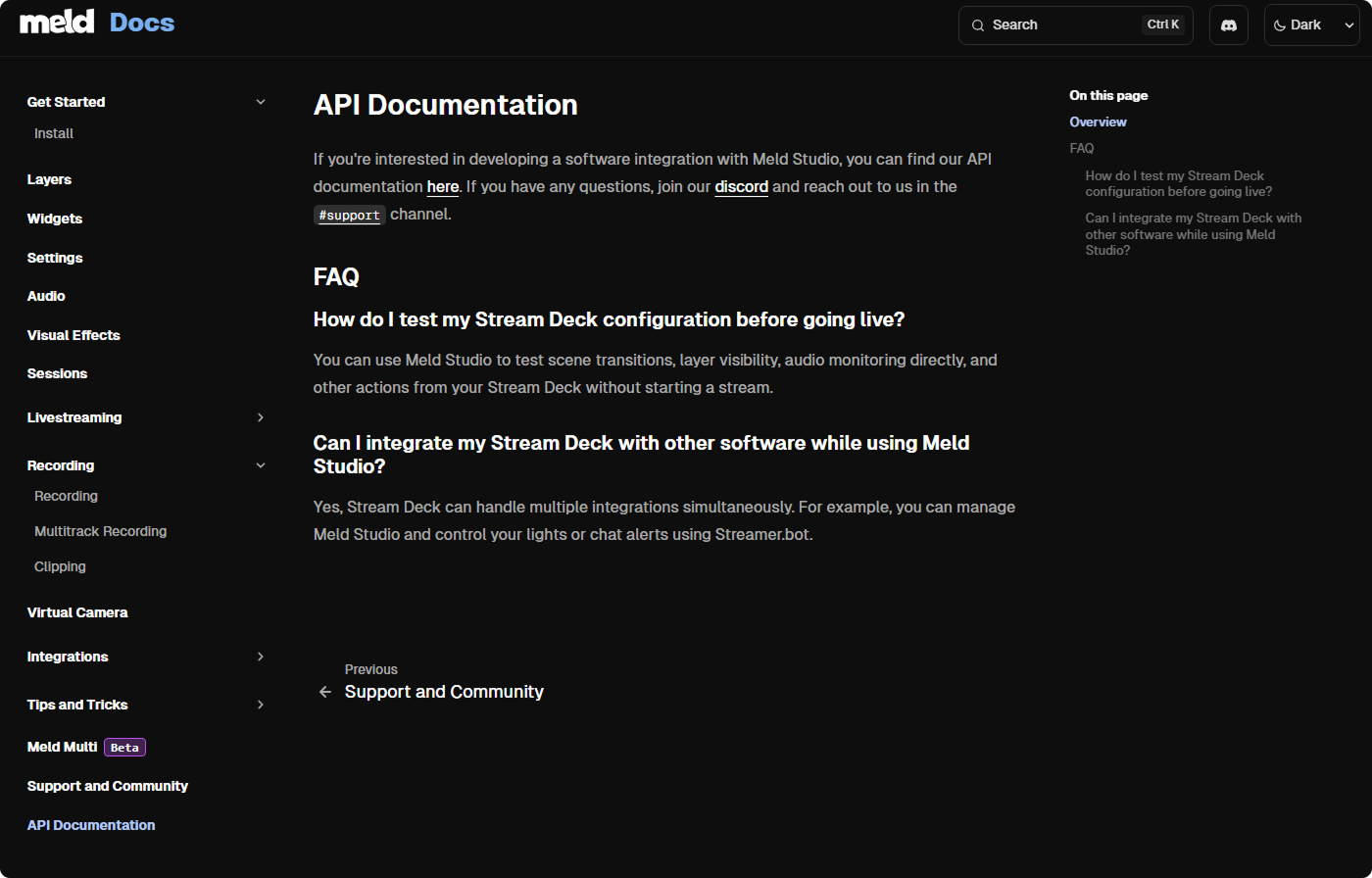The image size is (1372, 878).
Task: Select Multitrack Recording in the sidebar
Action: pyautogui.click(x=100, y=531)
